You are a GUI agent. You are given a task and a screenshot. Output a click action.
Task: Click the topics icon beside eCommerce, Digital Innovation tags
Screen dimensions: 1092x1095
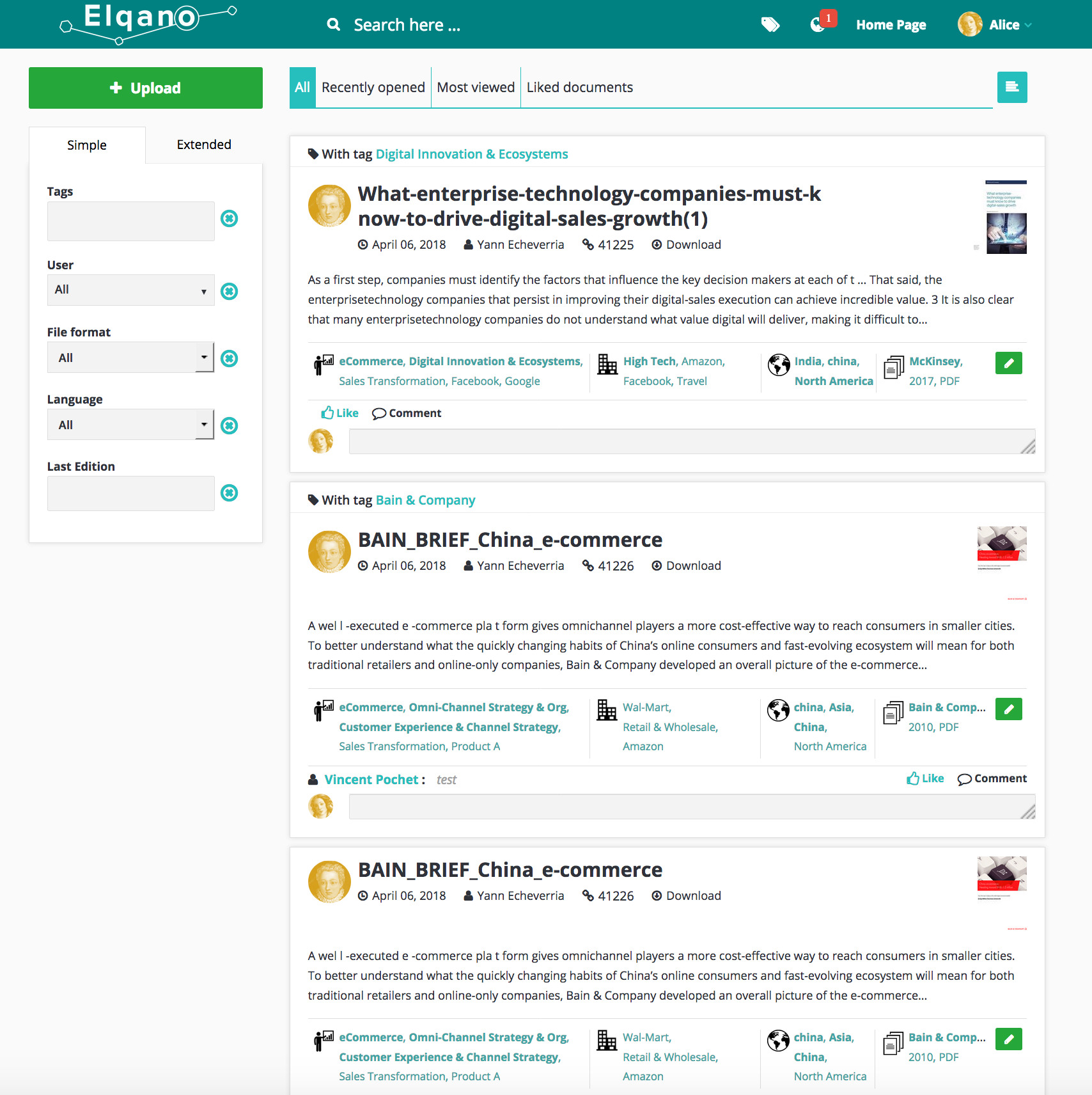pyautogui.click(x=324, y=365)
